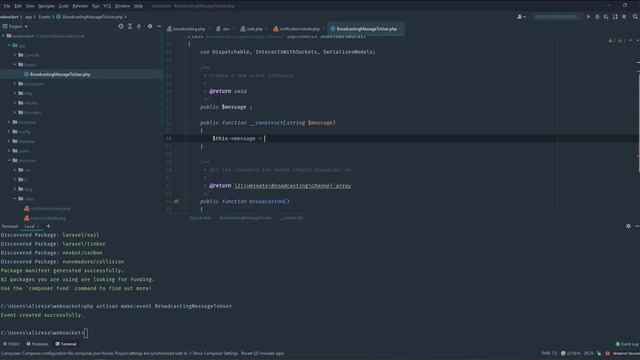Image resolution: width=640 pixels, height=360 pixels.
Task: Click the Debug bug icon in the top toolbar
Action: (597, 17)
